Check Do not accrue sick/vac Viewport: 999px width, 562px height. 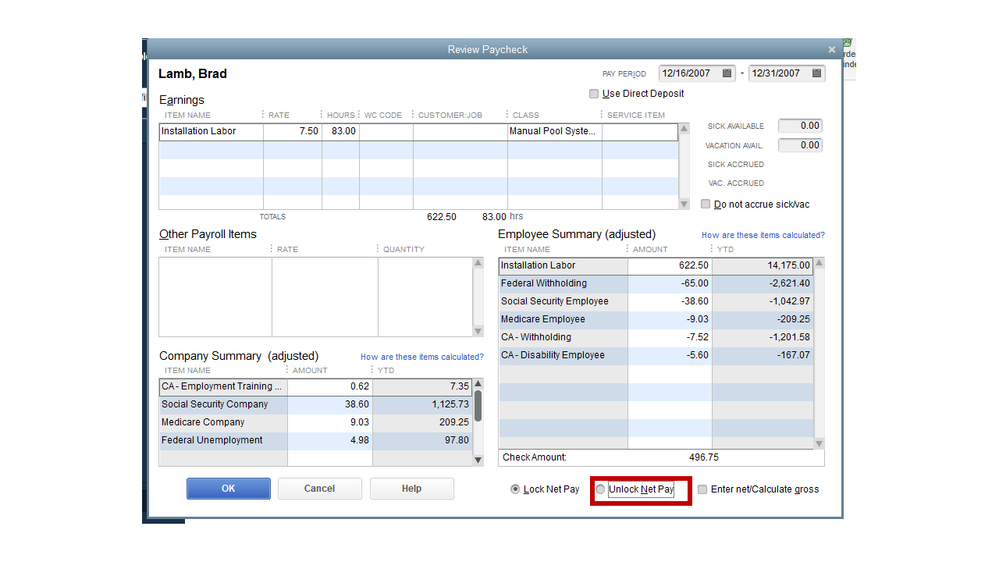[x=706, y=204]
